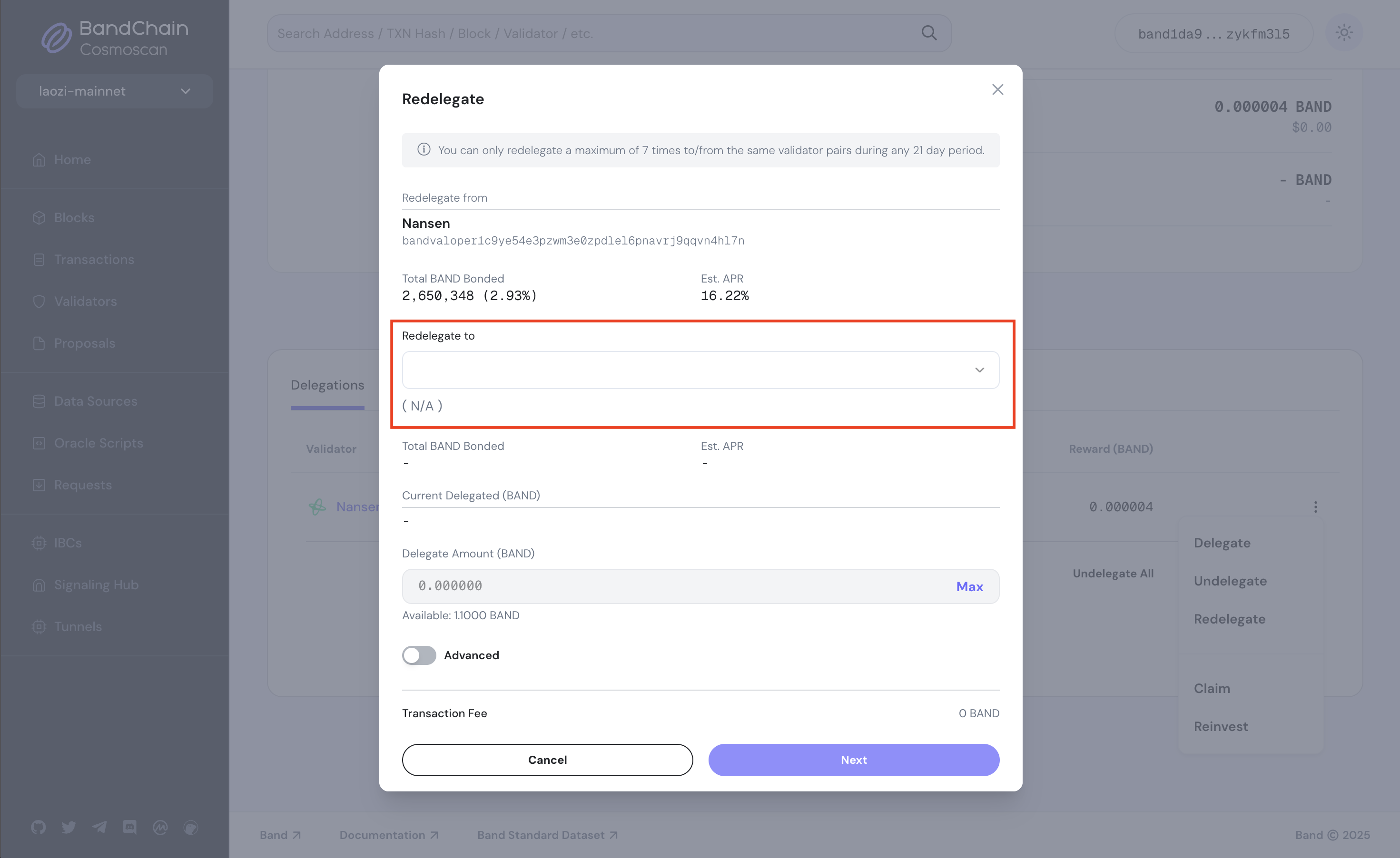This screenshot has height=858, width=1400.
Task: Open the Discord link icon in footer
Action: pyautogui.click(x=129, y=828)
